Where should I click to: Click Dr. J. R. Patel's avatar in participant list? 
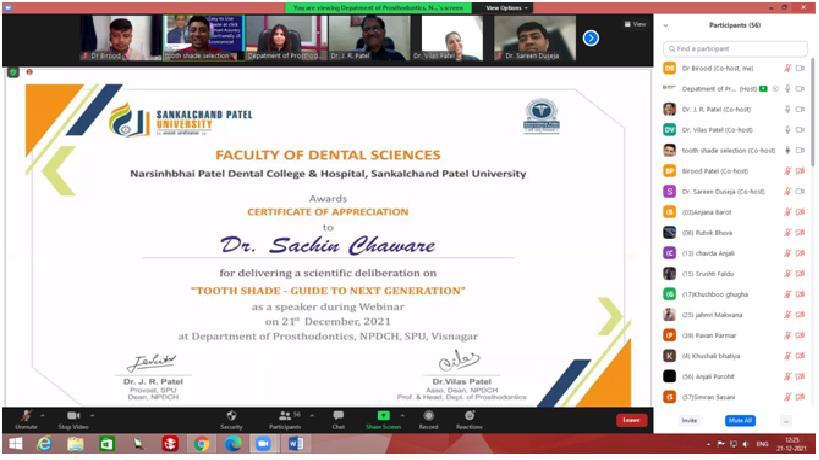coord(669,109)
